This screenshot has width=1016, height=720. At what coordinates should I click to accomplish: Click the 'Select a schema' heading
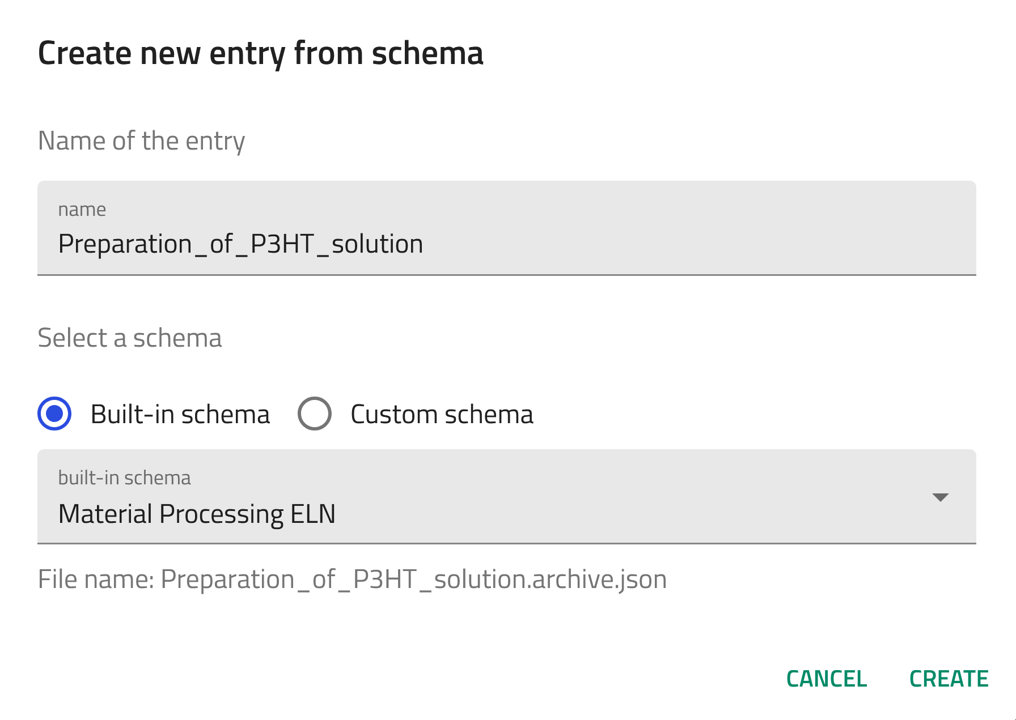click(130, 338)
